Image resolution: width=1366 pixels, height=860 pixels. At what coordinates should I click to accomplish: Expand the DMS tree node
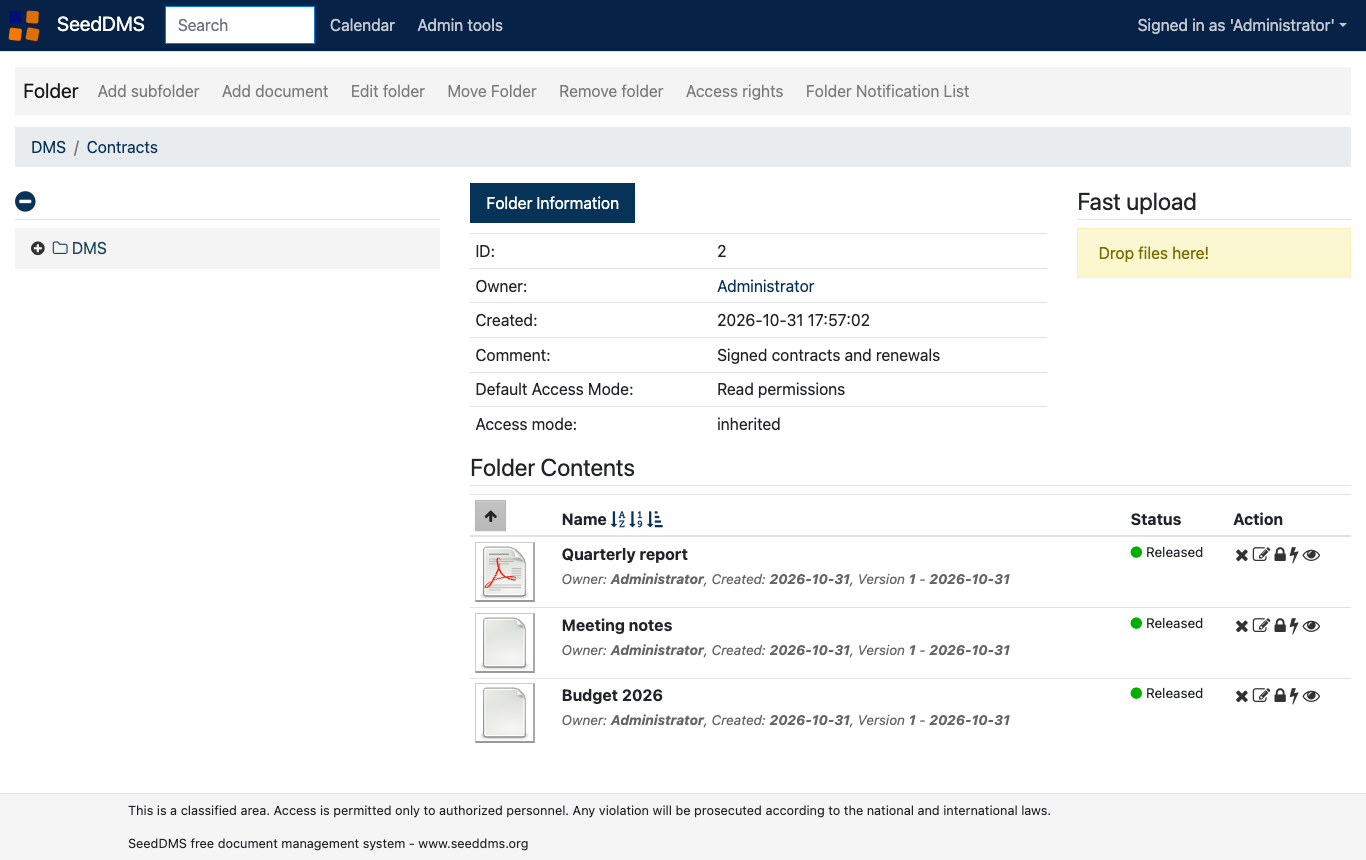pyautogui.click(x=38, y=248)
